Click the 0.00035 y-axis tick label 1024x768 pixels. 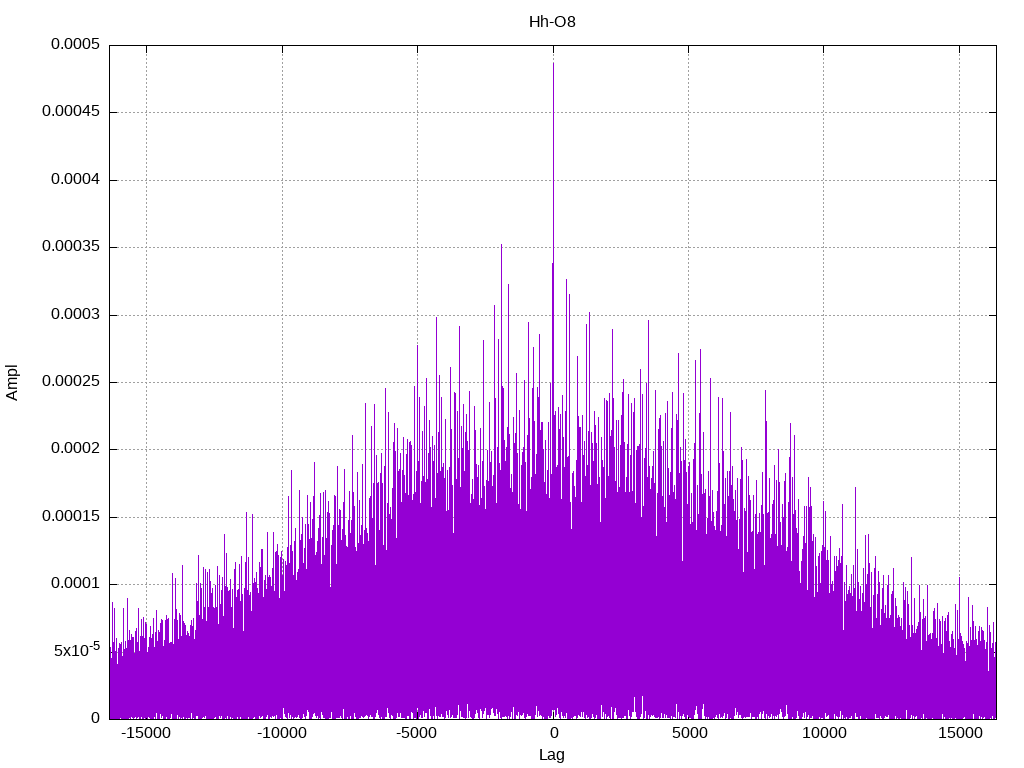point(71,247)
